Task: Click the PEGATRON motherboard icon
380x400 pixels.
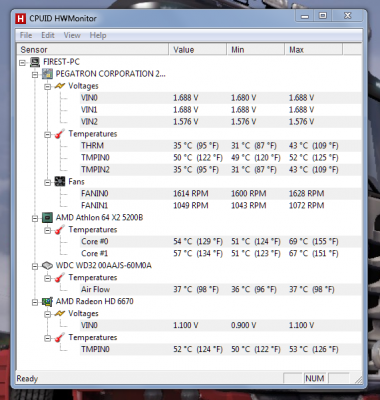Action: [48, 74]
